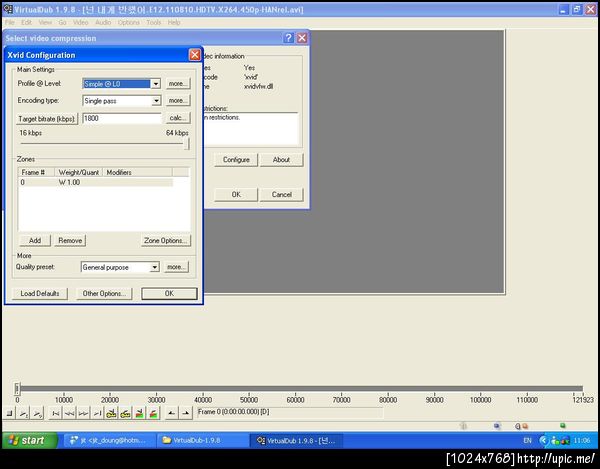The image size is (600, 469).
Task: Click the Frame # column header
Action: [36, 172]
